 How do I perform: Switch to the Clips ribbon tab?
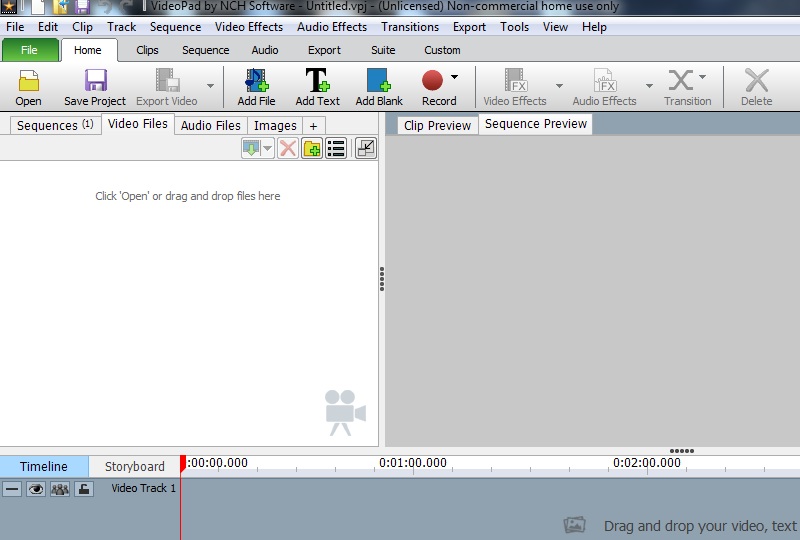(147, 50)
